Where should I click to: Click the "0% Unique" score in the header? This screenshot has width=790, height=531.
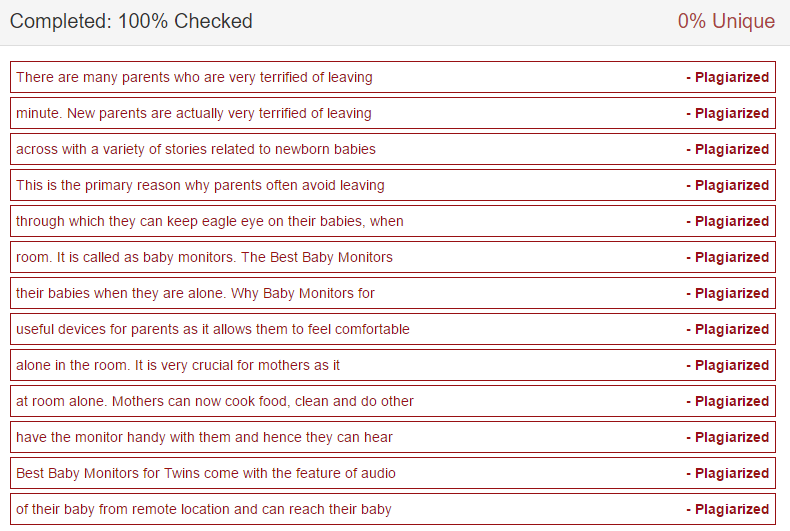(x=726, y=21)
